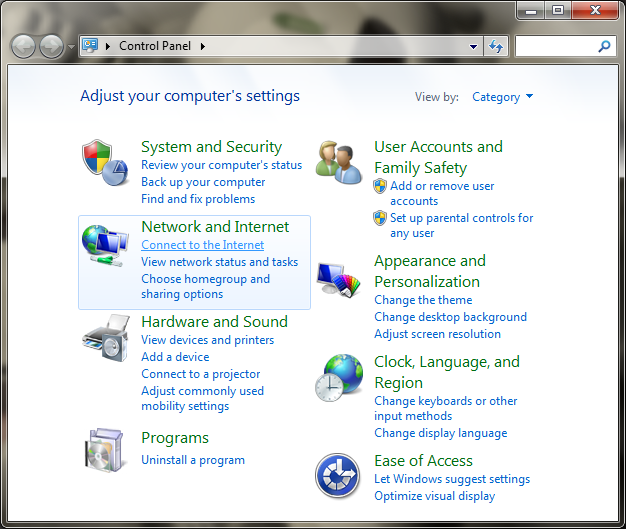
Task: Open the Network and Internet globe icon
Action: pyautogui.click(x=105, y=245)
